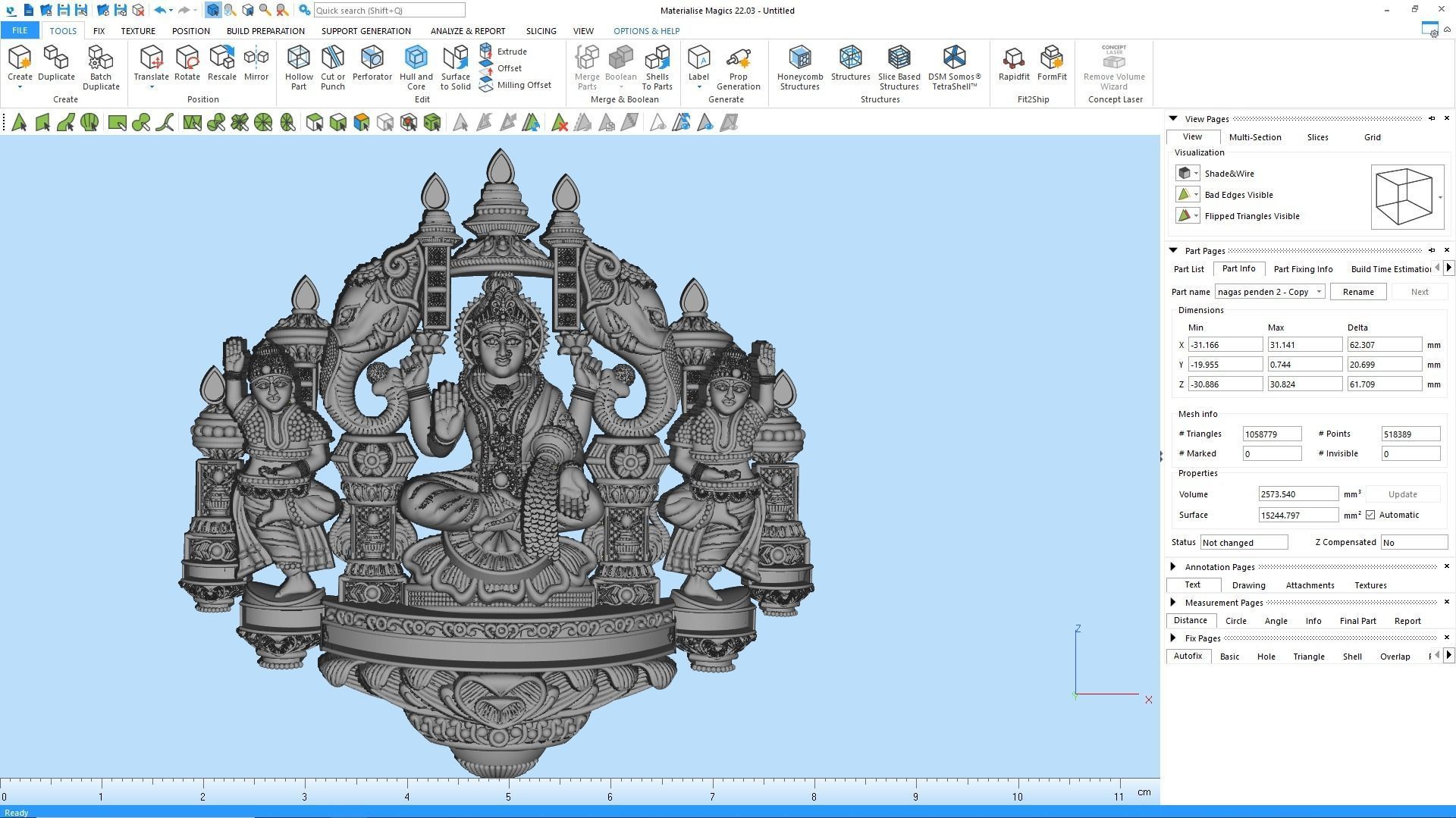
Task: Switch to the SUPPORT GENERATION tab
Action: (x=366, y=31)
